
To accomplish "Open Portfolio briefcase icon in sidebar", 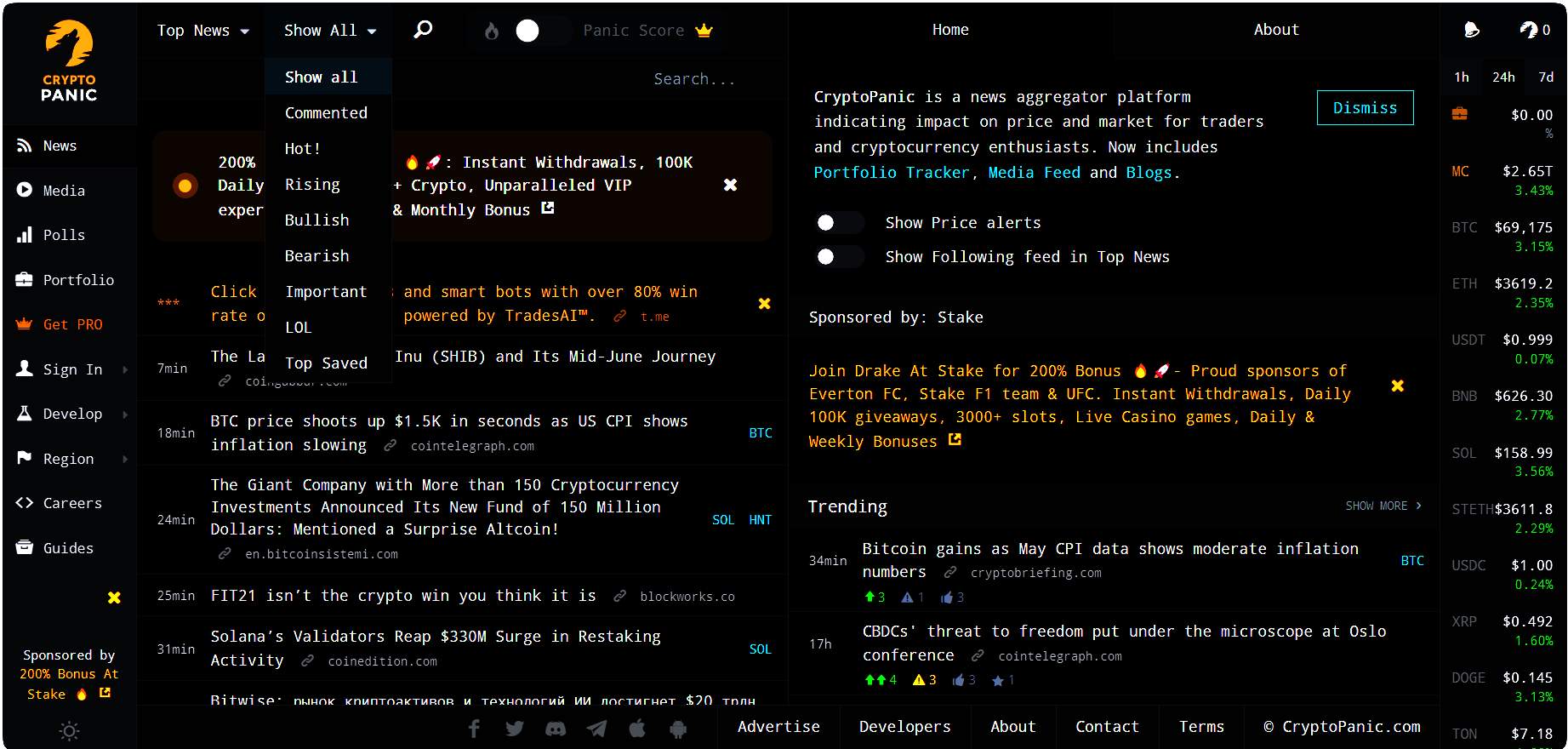I will (24, 280).
